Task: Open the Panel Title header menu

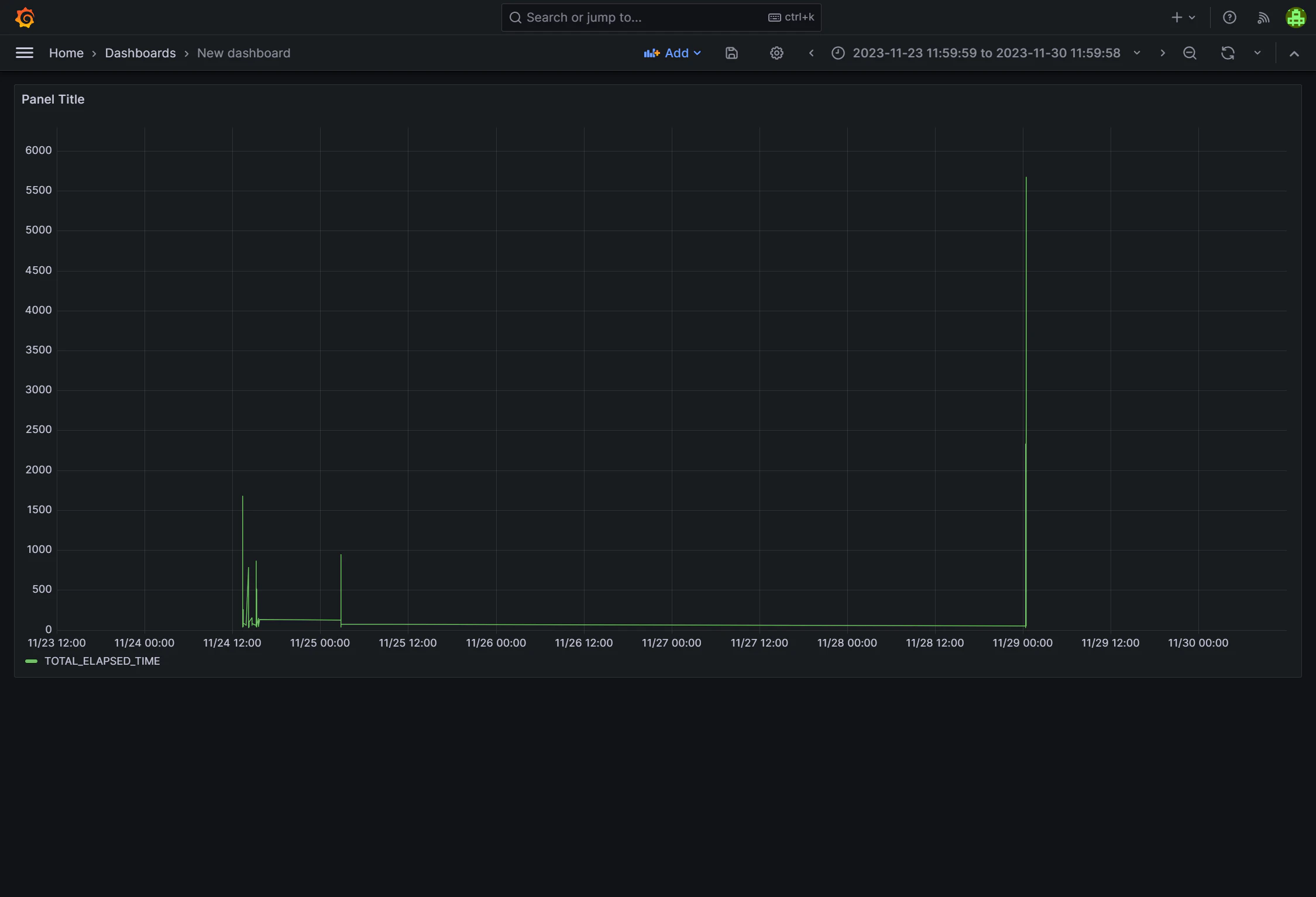Action: point(53,99)
